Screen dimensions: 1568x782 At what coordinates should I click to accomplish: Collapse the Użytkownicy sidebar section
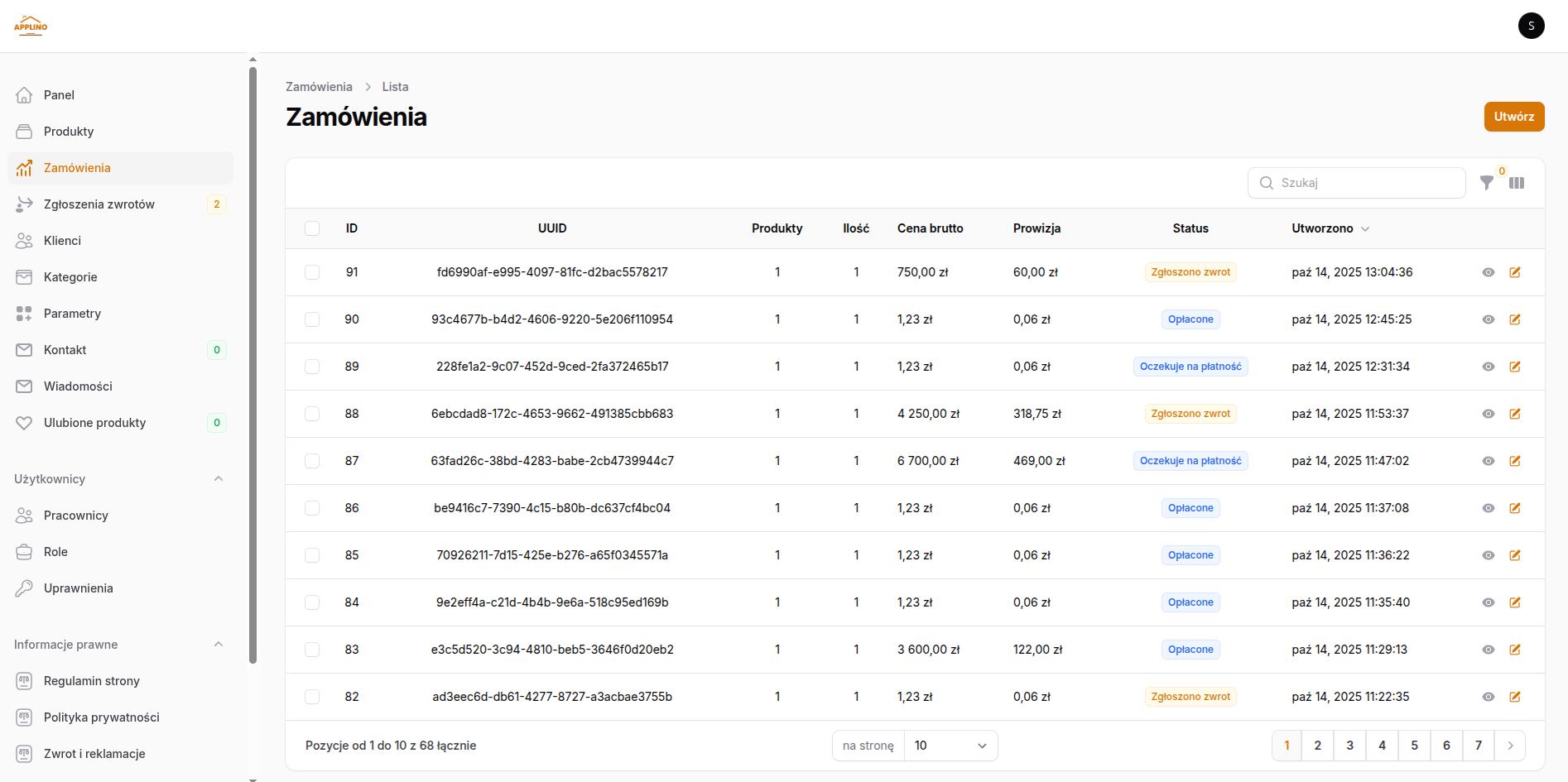pos(219,479)
